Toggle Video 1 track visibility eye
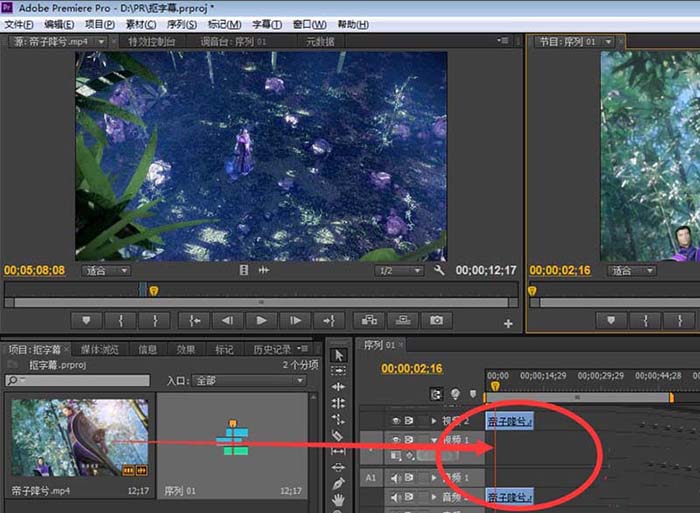 click(x=396, y=440)
